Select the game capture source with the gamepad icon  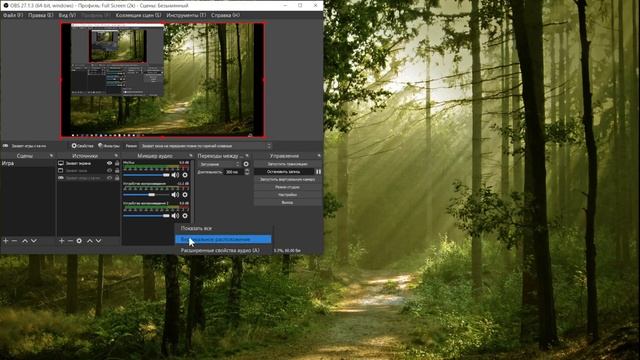point(61,178)
